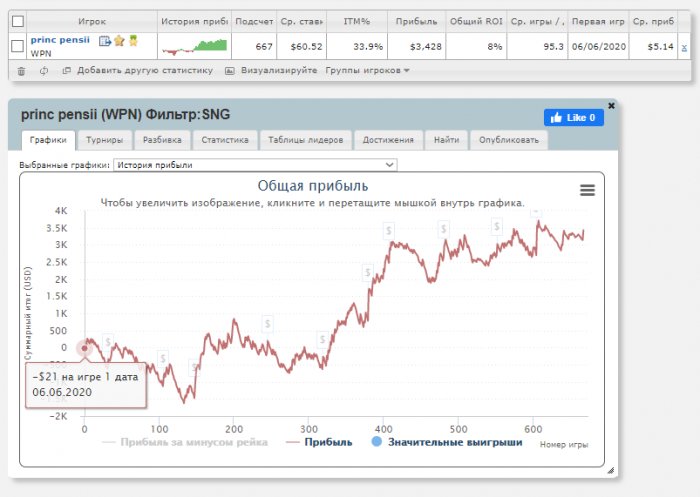Click the $ marker near game 480
This screenshot has width=700, height=497.
coord(443,229)
